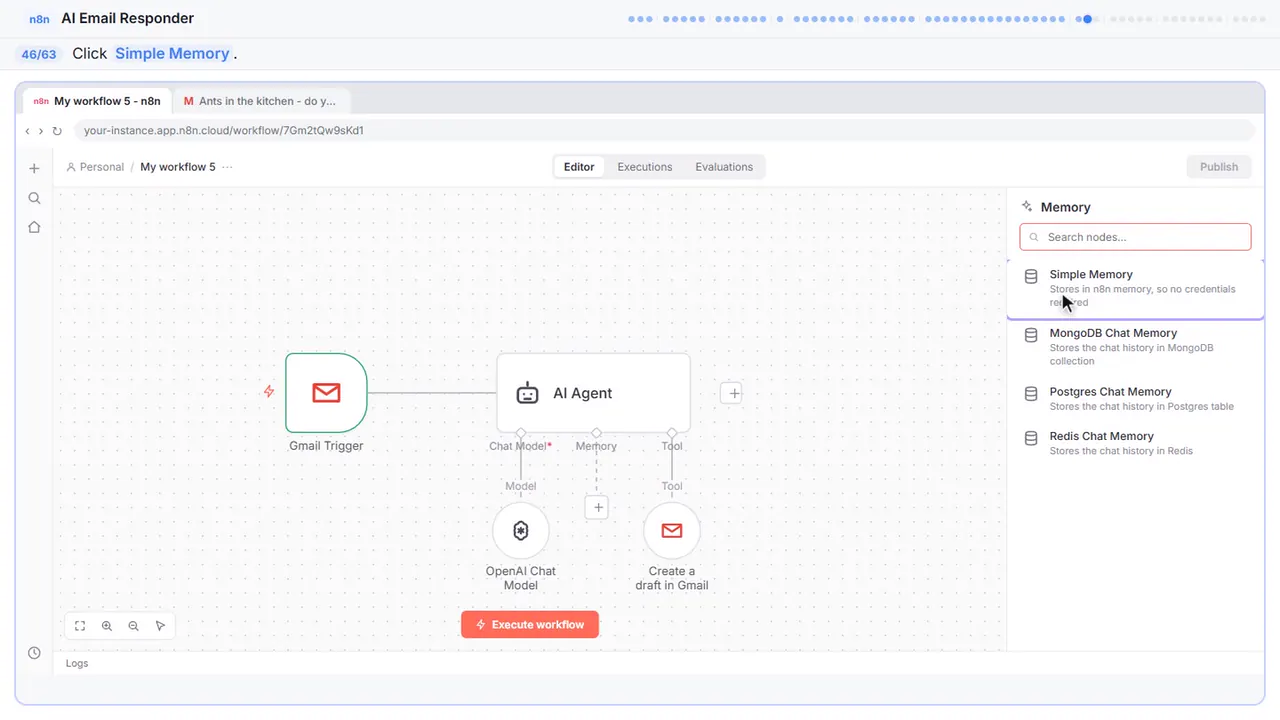Open workflow options ellipsis menu
Viewport: 1280px width, 720px height.
(227, 167)
